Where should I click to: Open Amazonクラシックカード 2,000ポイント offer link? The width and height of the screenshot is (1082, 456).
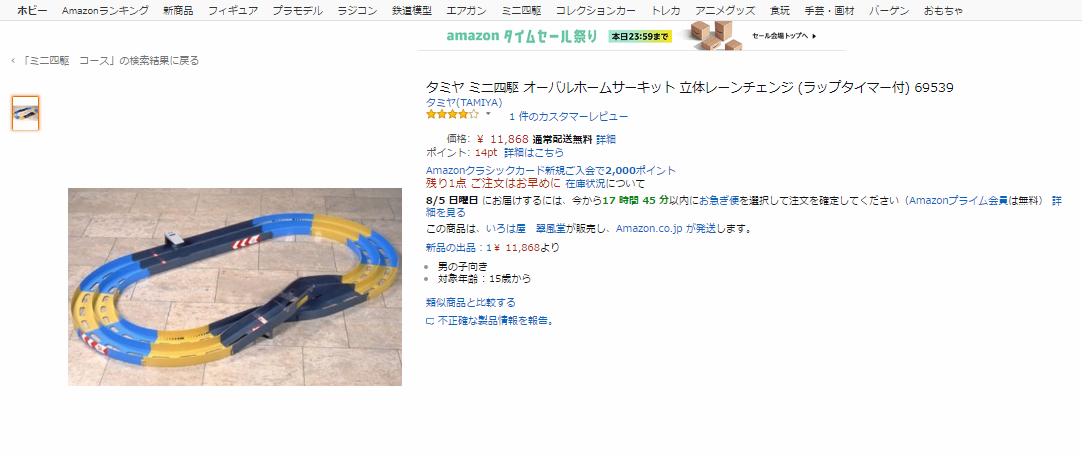coord(551,170)
